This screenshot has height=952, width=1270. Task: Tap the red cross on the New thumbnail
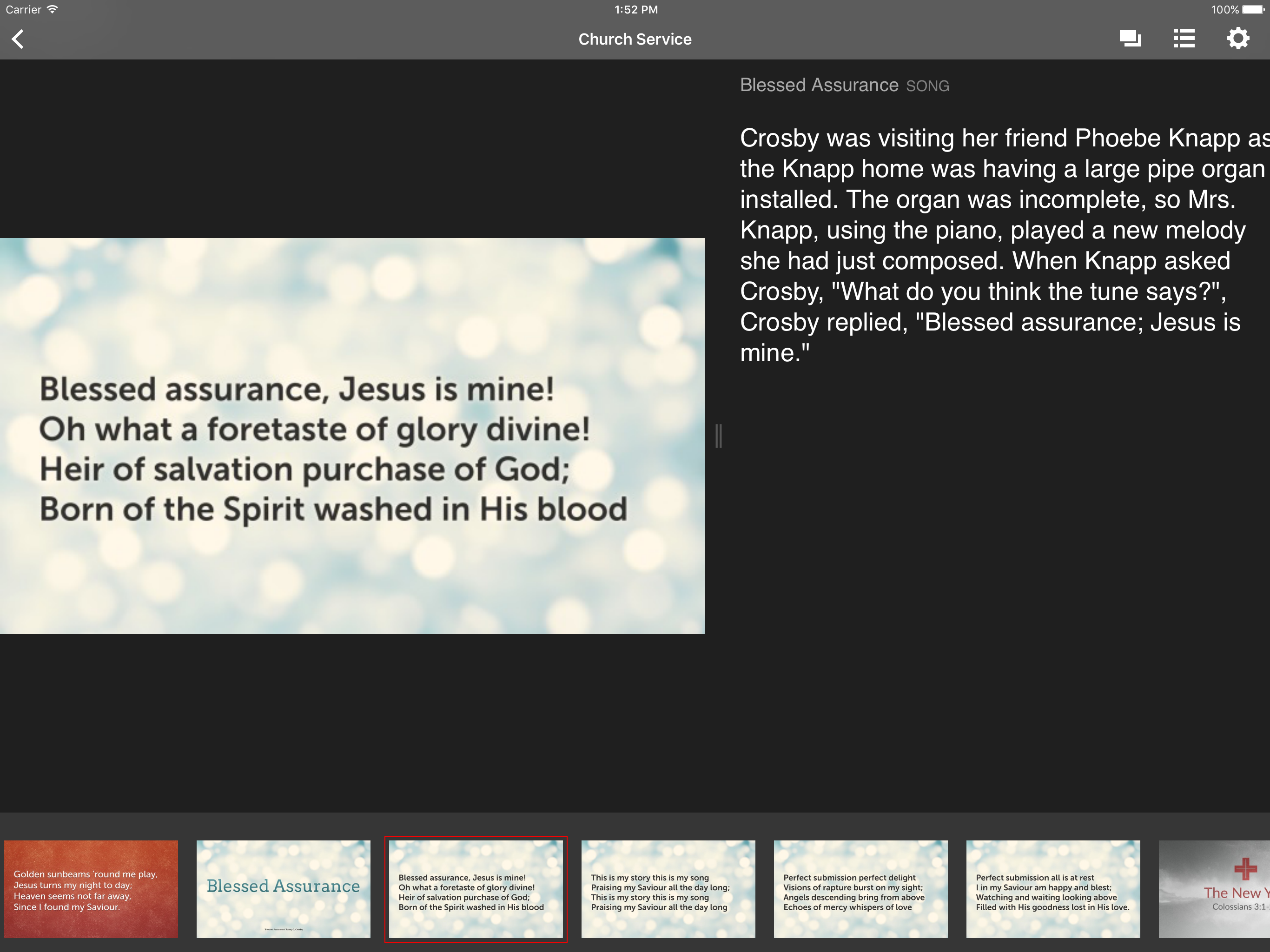tap(1245, 869)
